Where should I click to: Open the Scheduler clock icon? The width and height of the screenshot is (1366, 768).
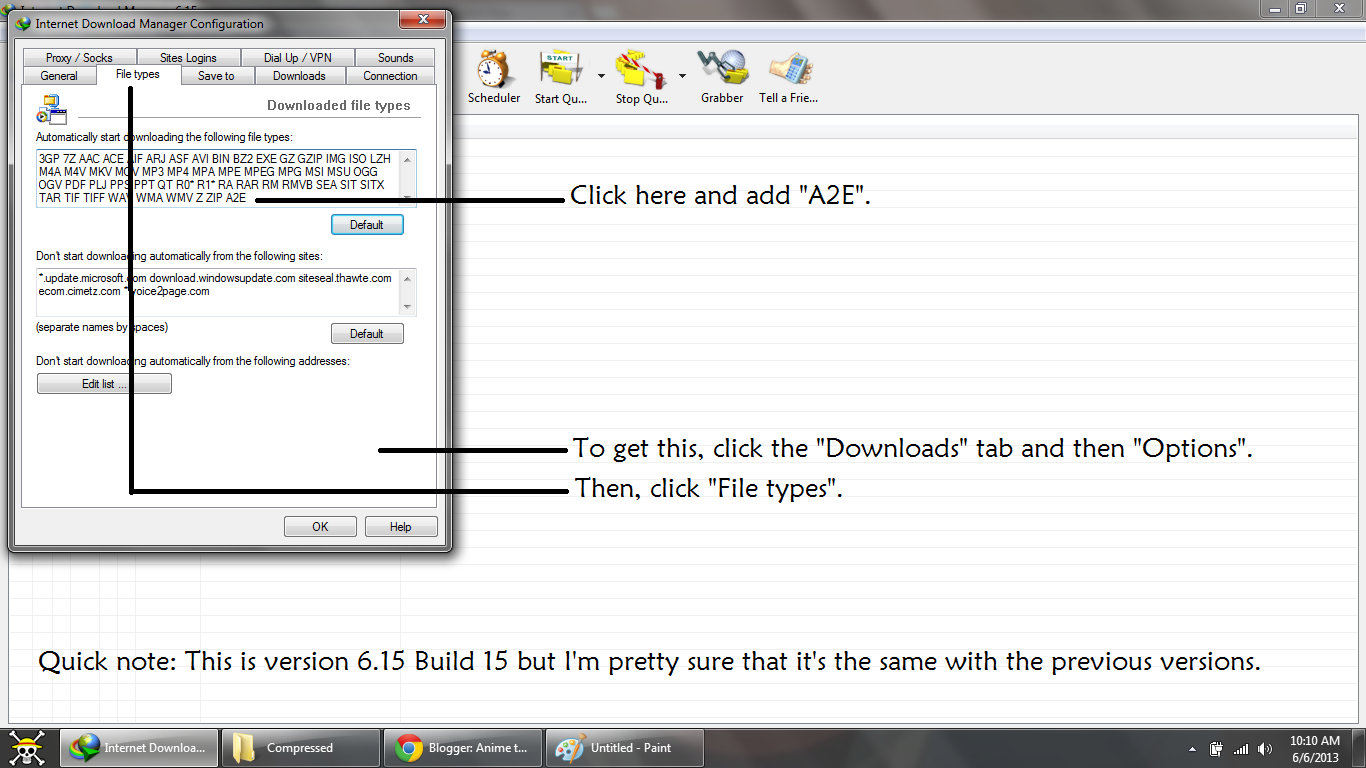click(494, 69)
